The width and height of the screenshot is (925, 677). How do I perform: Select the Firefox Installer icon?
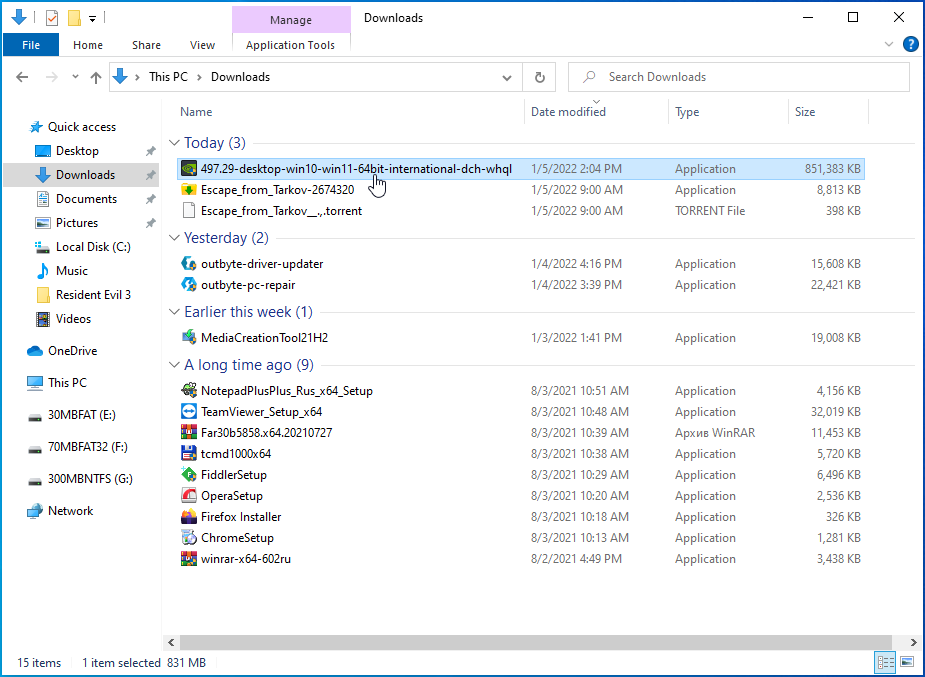189,517
